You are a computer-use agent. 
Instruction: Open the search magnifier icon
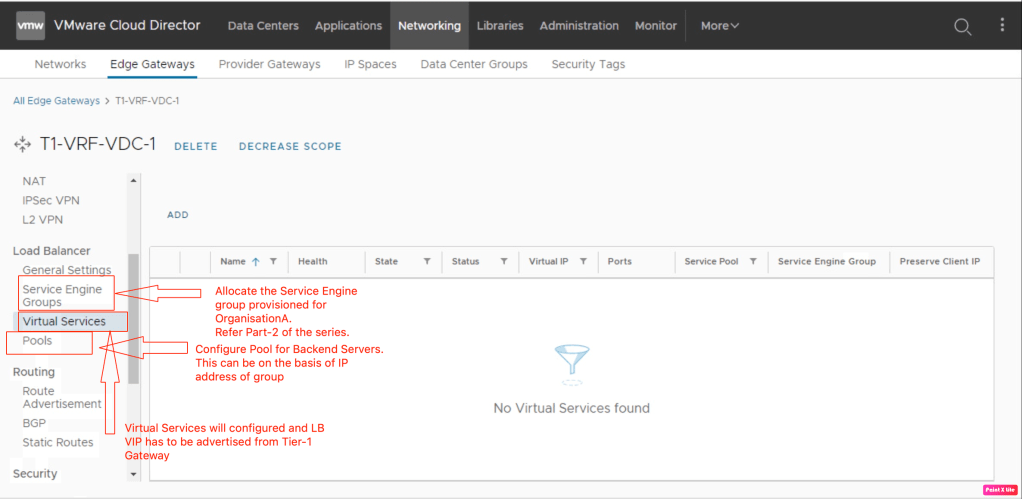coord(962,27)
